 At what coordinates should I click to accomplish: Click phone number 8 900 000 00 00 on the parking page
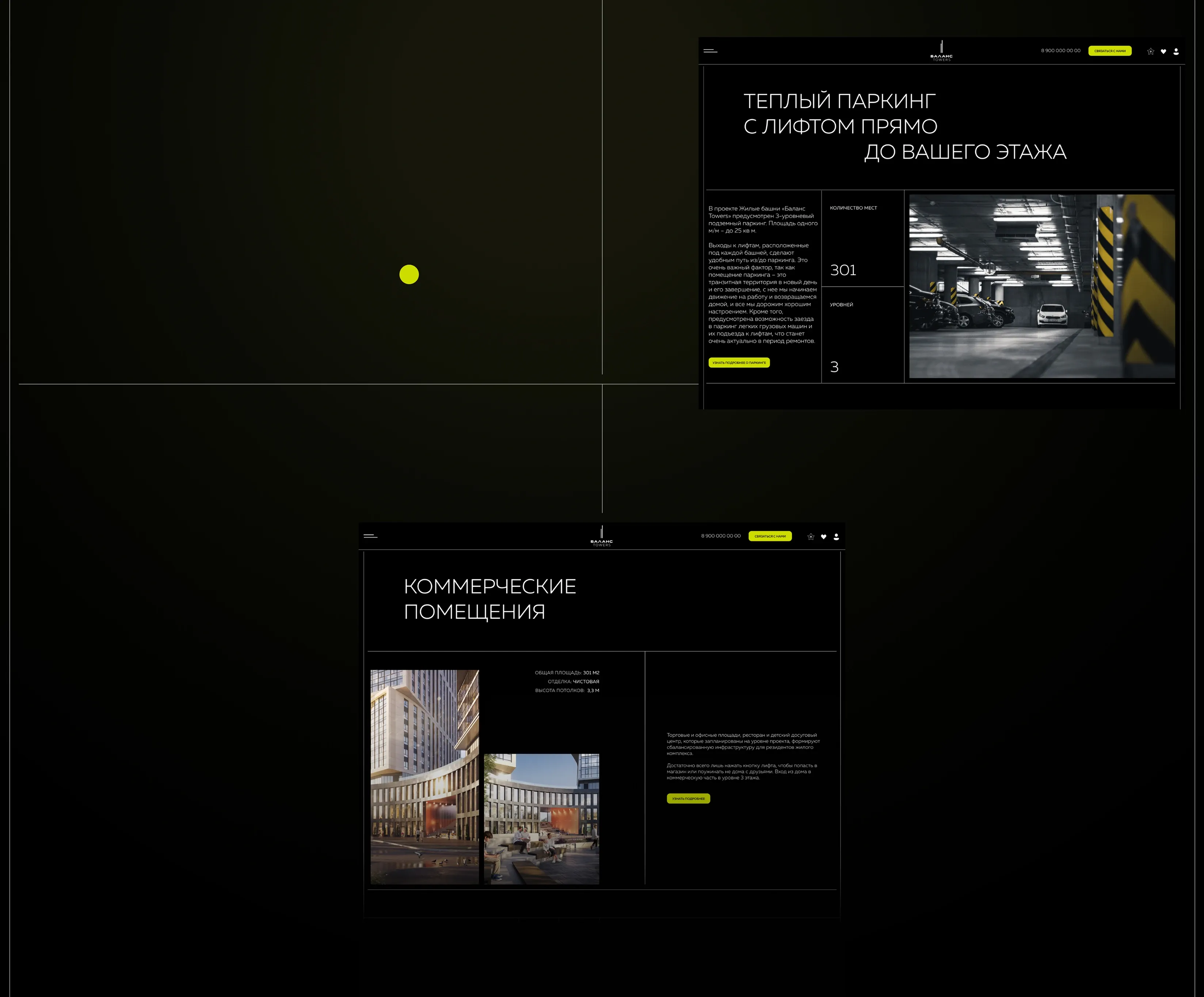point(1060,50)
